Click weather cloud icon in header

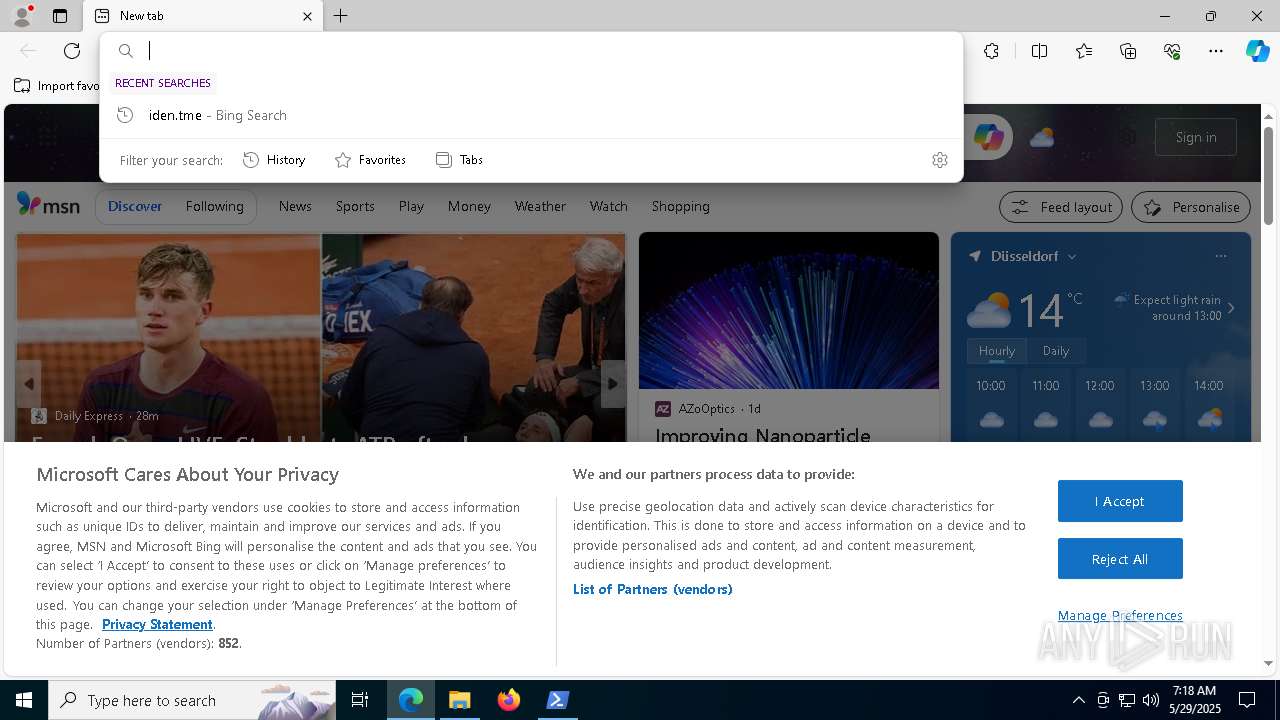pyautogui.click(x=1042, y=138)
